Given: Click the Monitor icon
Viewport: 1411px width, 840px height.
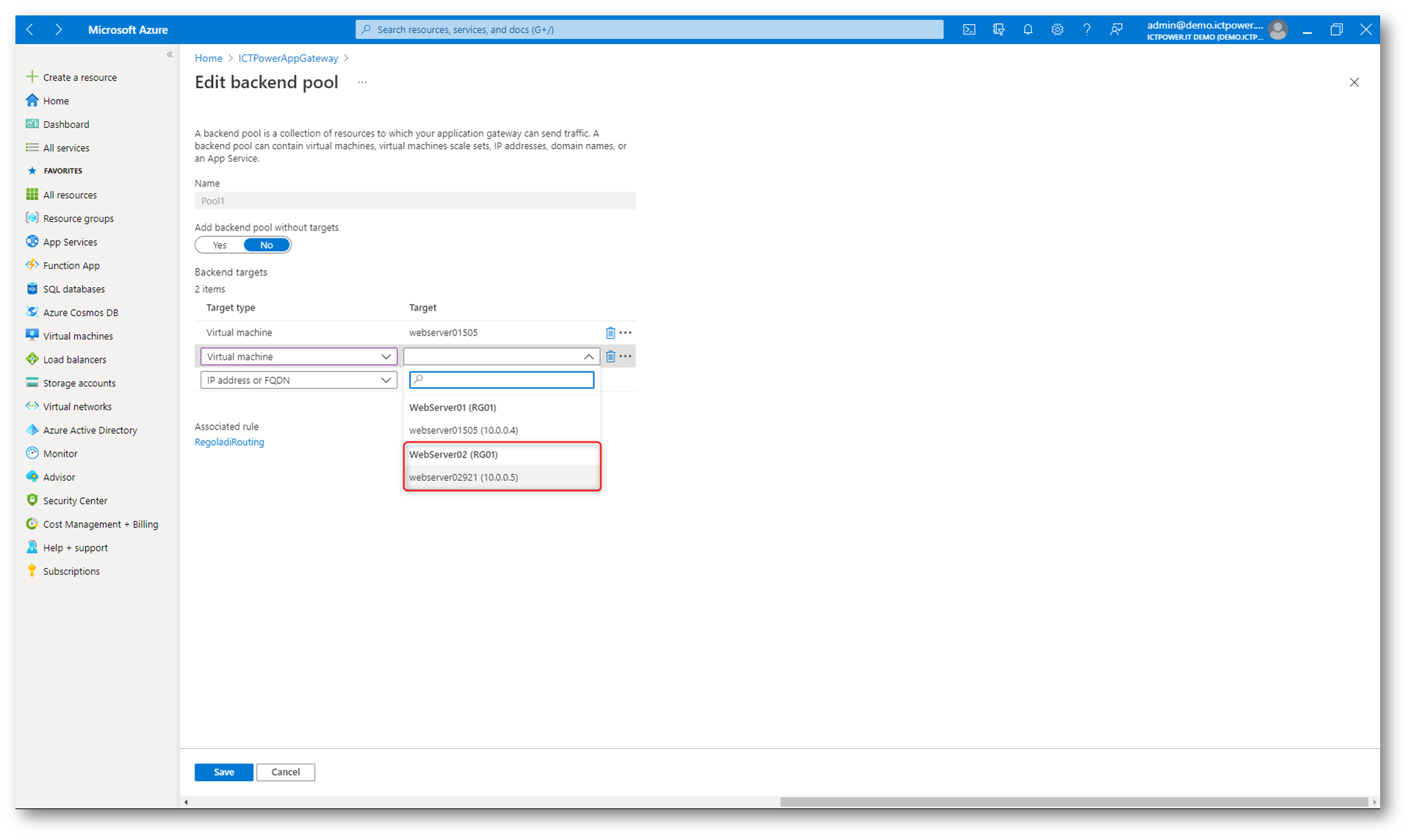Looking at the screenshot, I should pyautogui.click(x=32, y=453).
